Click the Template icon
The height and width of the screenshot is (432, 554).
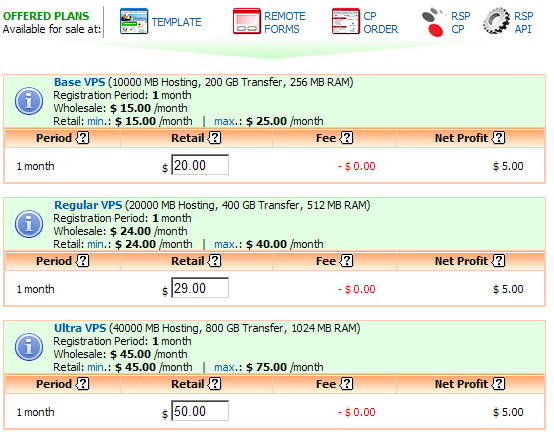tap(134, 21)
